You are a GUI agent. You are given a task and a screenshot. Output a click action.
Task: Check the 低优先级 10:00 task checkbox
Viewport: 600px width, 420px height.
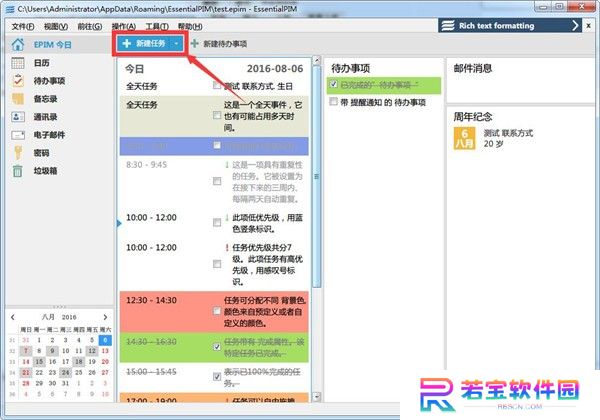tap(217, 223)
